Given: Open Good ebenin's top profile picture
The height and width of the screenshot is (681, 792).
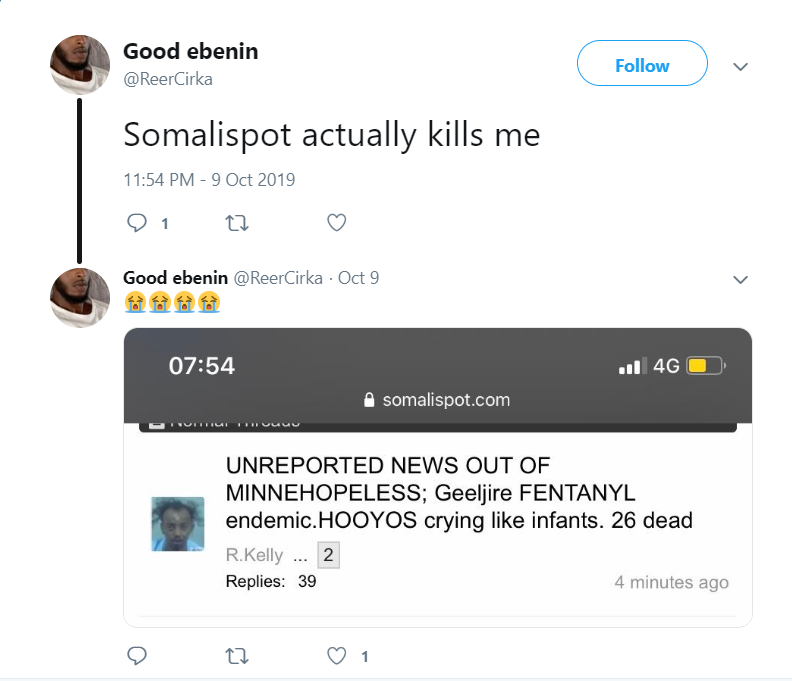Looking at the screenshot, I should tap(80, 65).
